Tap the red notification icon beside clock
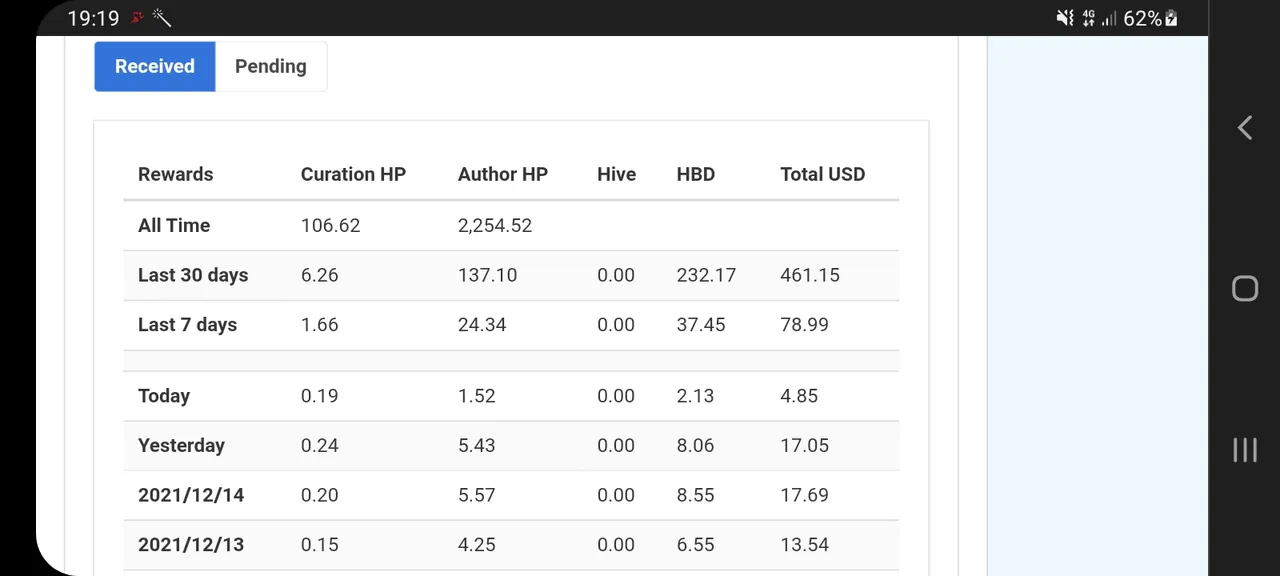The height and width of the screenshot is (576, 1280). (138, 18)
